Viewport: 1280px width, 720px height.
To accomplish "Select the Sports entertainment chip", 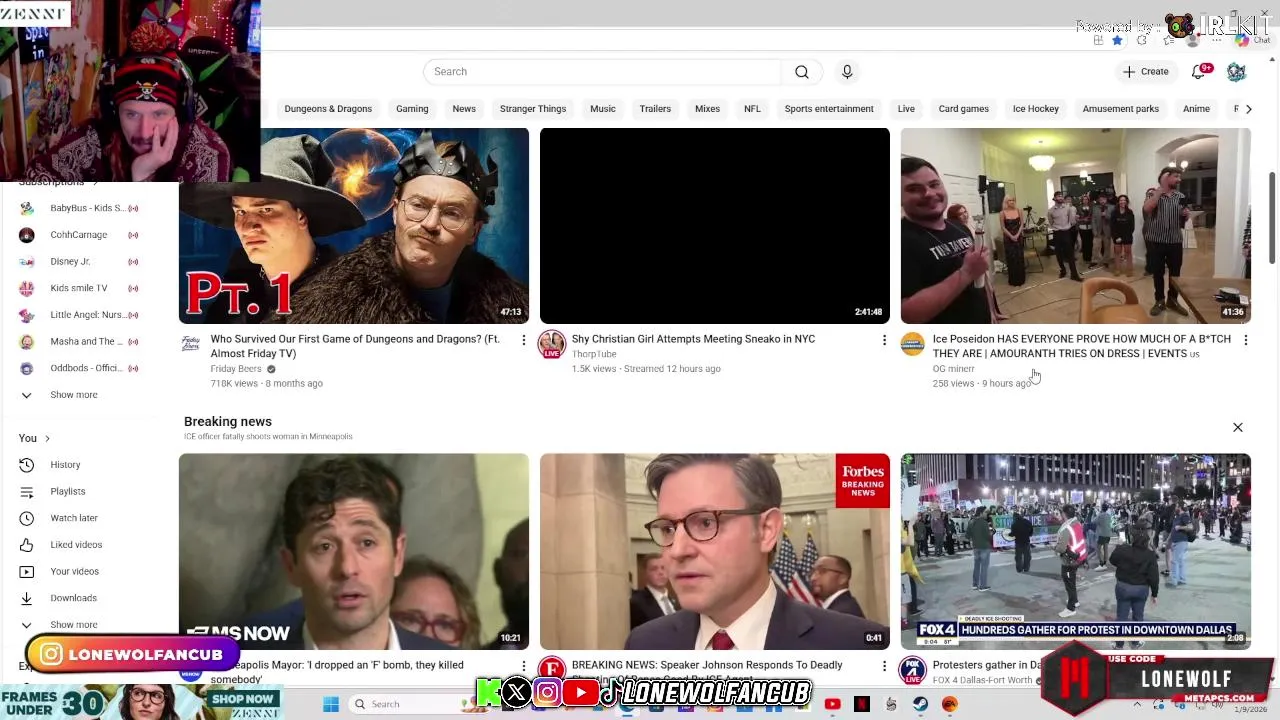I will click(829, 109).
